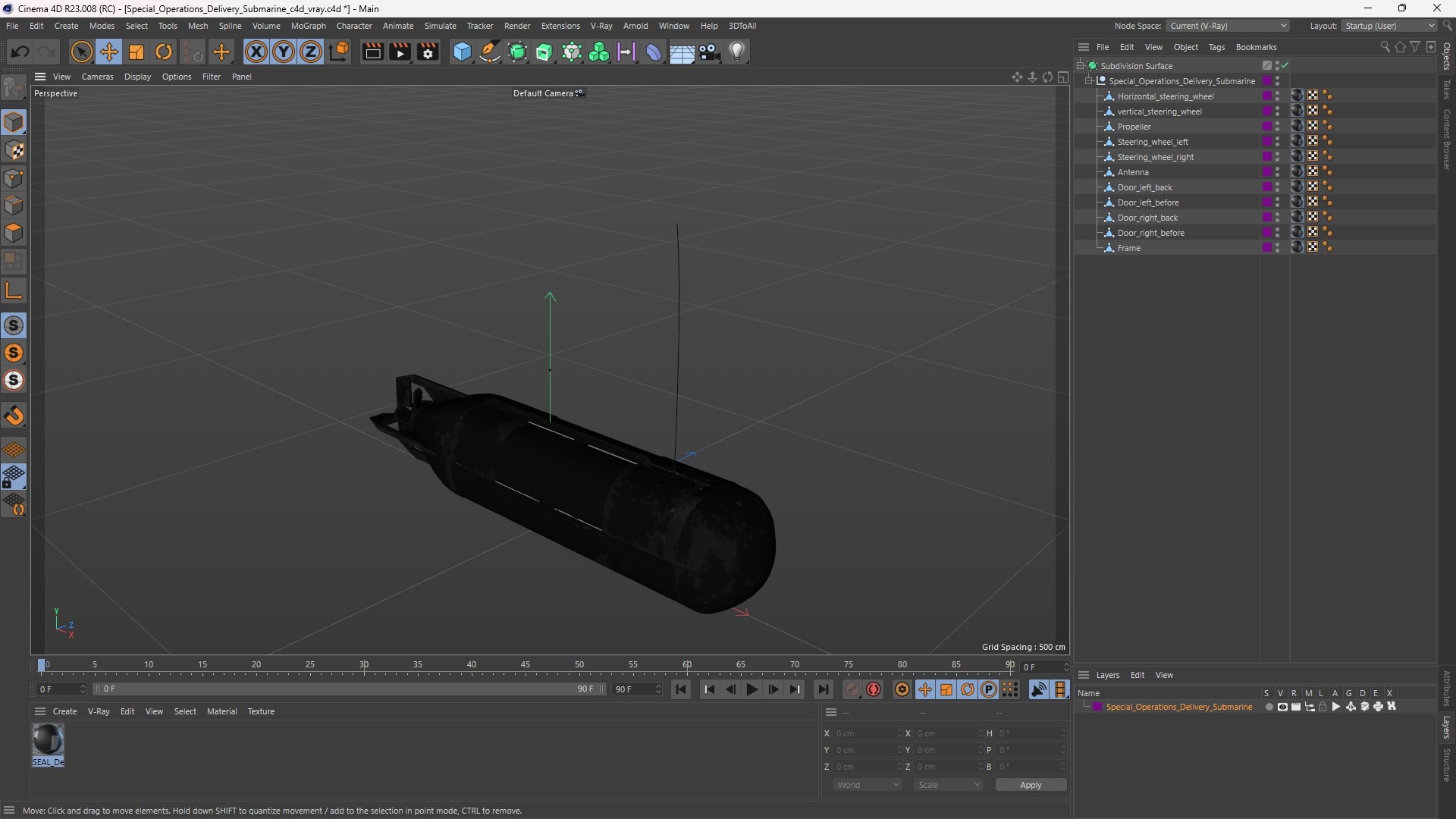Toggle layer visibility eye for Special_Operations_Delivery_Submarine
This screenshot has height=819, width=1456.
point(1282,707)
